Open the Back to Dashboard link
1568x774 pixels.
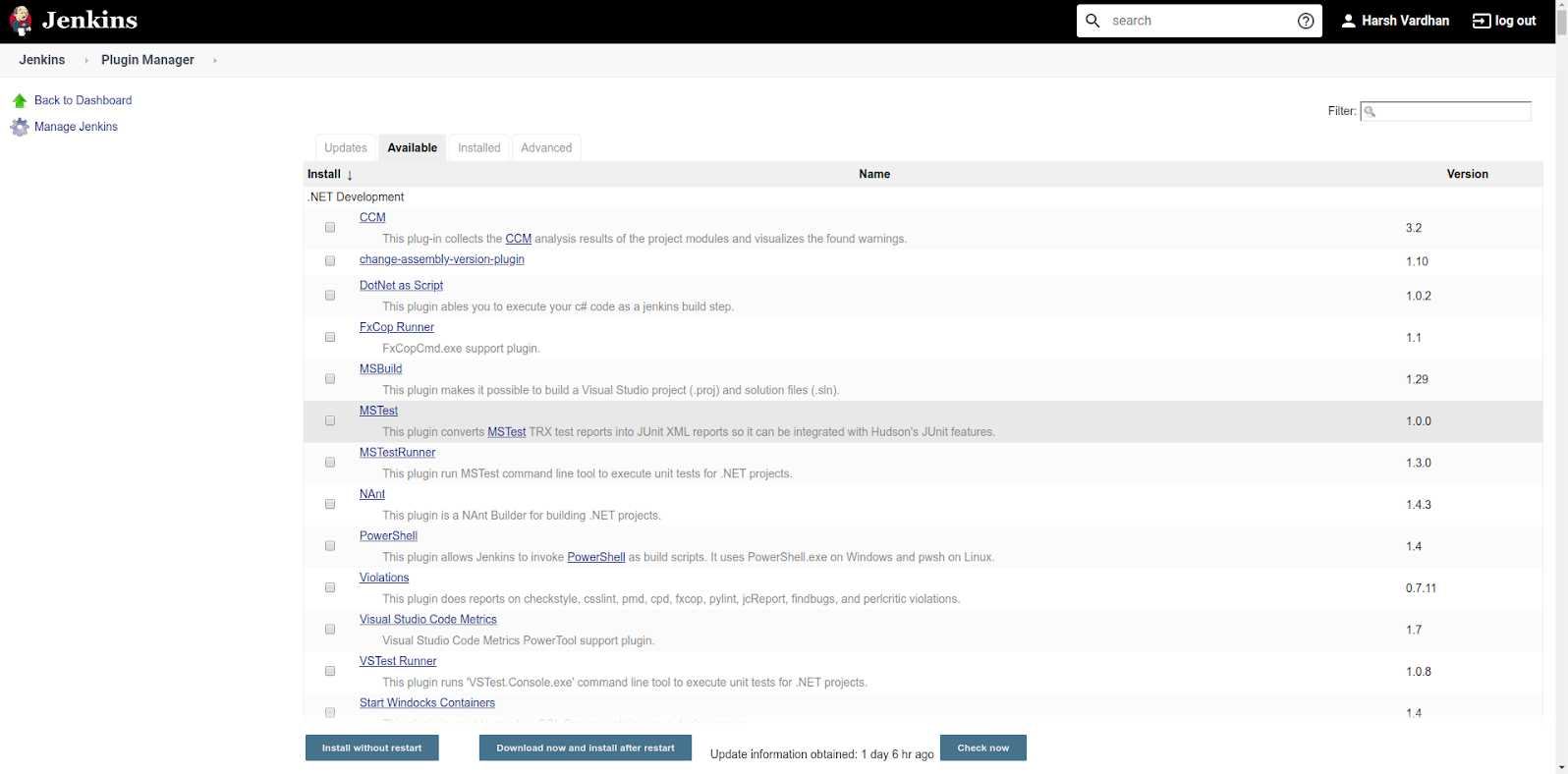[x=83, y=100]
